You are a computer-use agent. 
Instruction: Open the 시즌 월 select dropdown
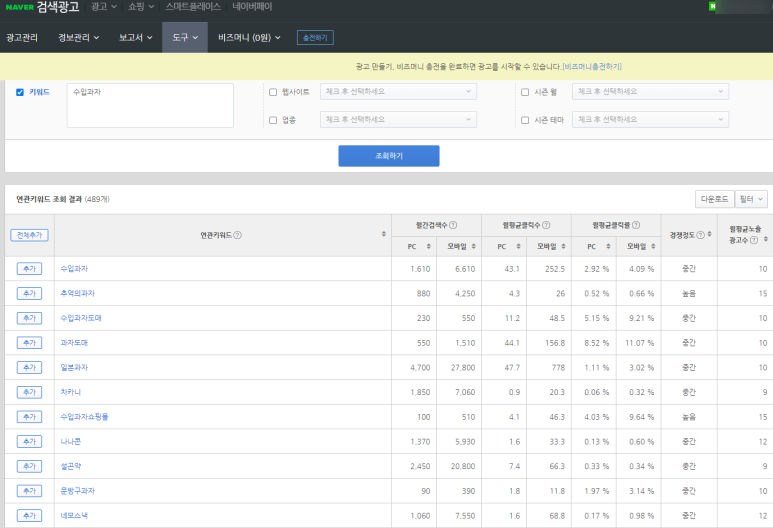(x=650, y=92)
